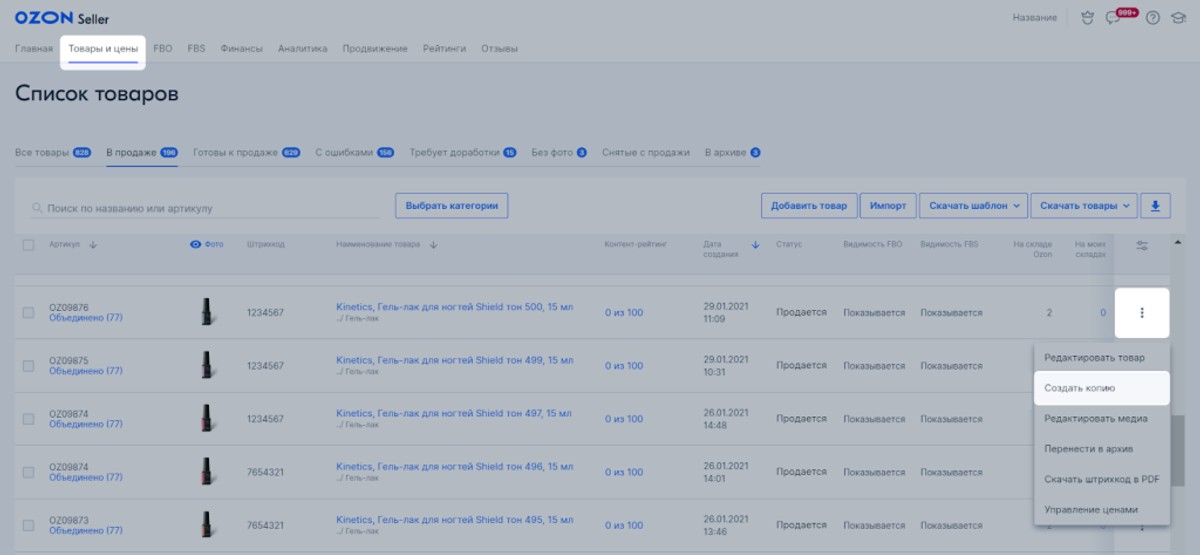Image resolution: width=1200 pixels, height=555 pixels.
Task: Check the checkbox for Shield тон 496 row
Action: (28, 472)
